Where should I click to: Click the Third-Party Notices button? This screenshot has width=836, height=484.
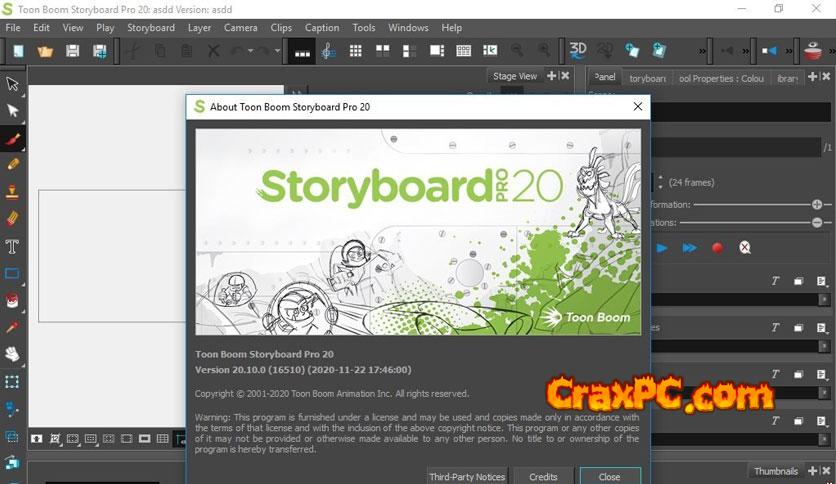467,476
